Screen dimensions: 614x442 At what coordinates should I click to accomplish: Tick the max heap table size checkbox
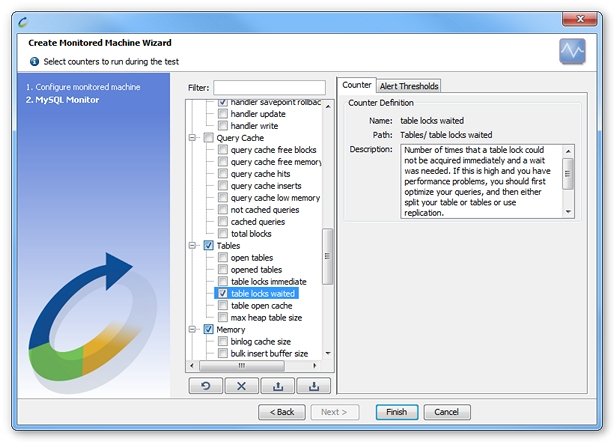223,317
